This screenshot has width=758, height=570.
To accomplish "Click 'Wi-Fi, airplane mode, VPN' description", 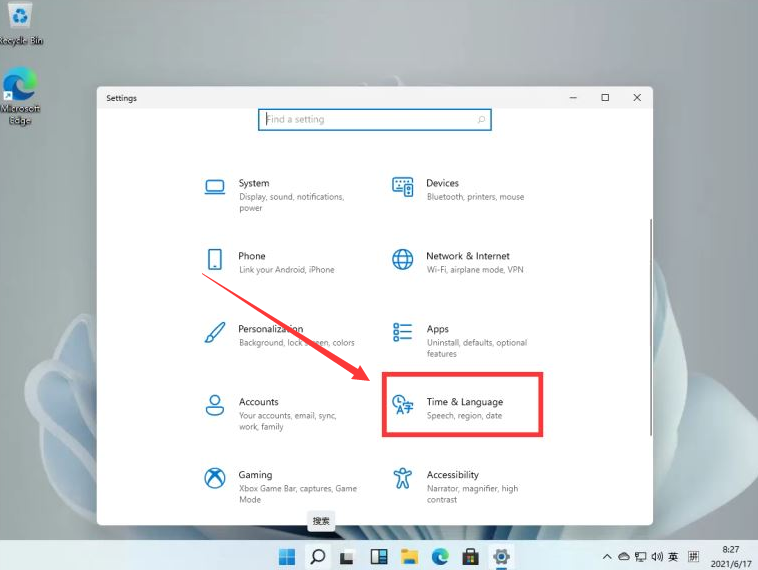I will point(475,270).
